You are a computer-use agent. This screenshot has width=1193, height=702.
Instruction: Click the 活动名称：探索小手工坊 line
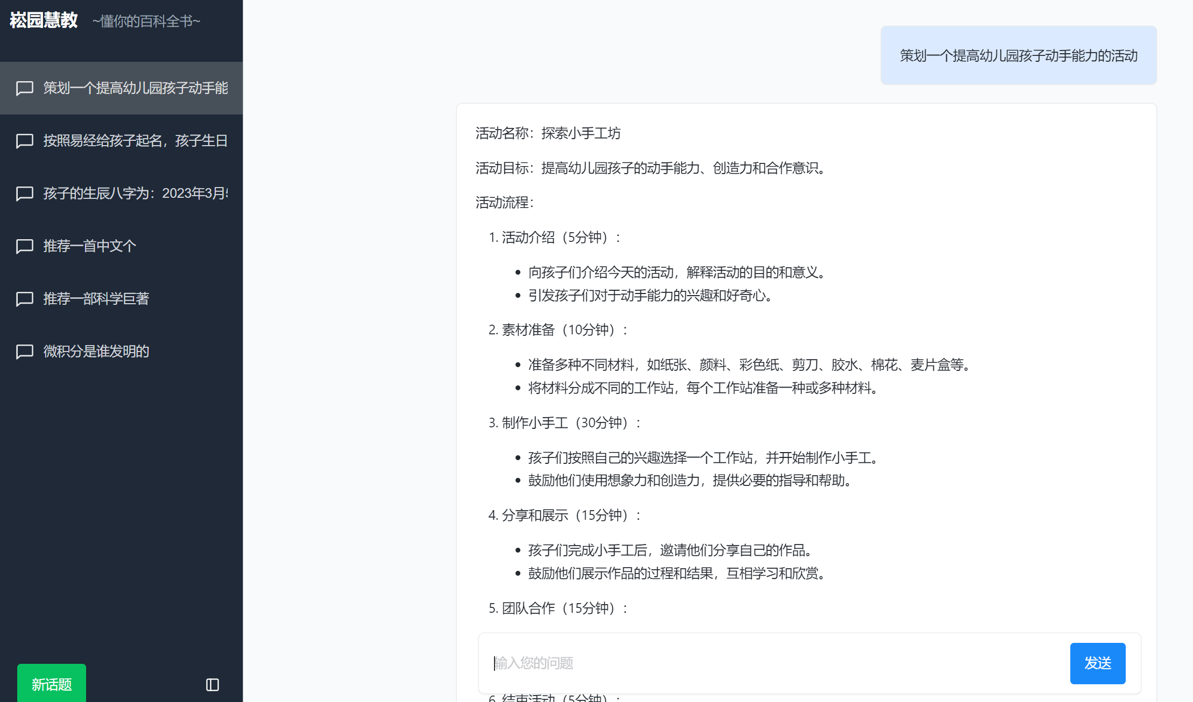[548, 133]
